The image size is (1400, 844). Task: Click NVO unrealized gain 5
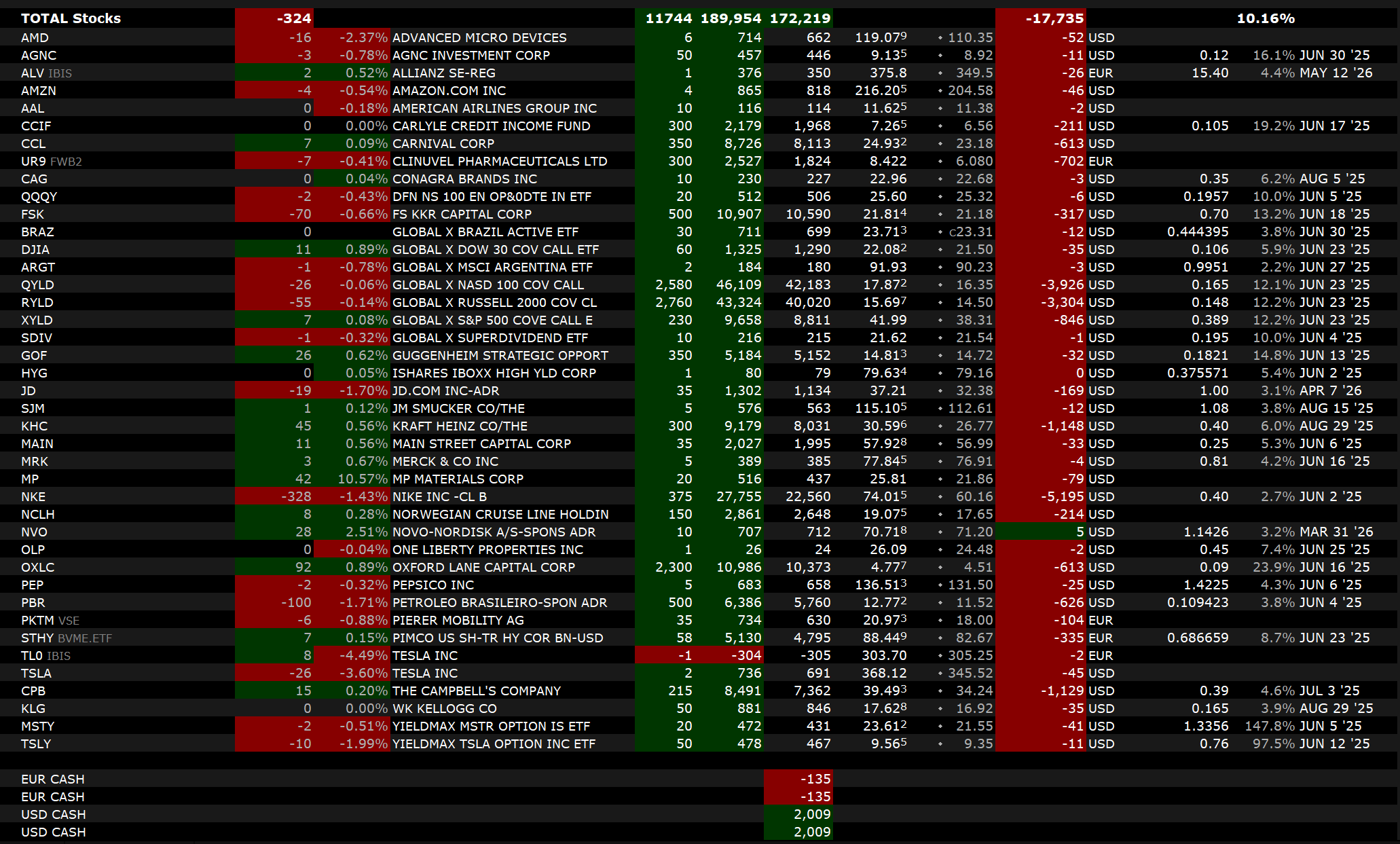1080,532
